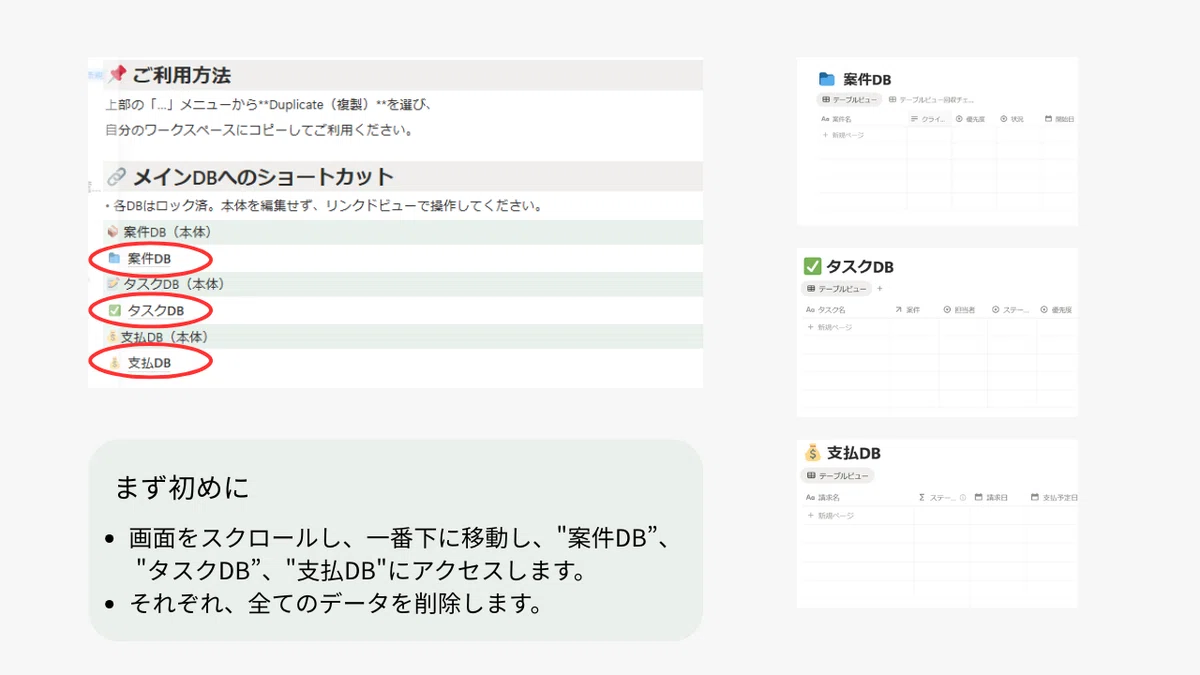1200x675 pixels.
Task: Click the 各DBはロック済 note line
Action: point(324,206)
